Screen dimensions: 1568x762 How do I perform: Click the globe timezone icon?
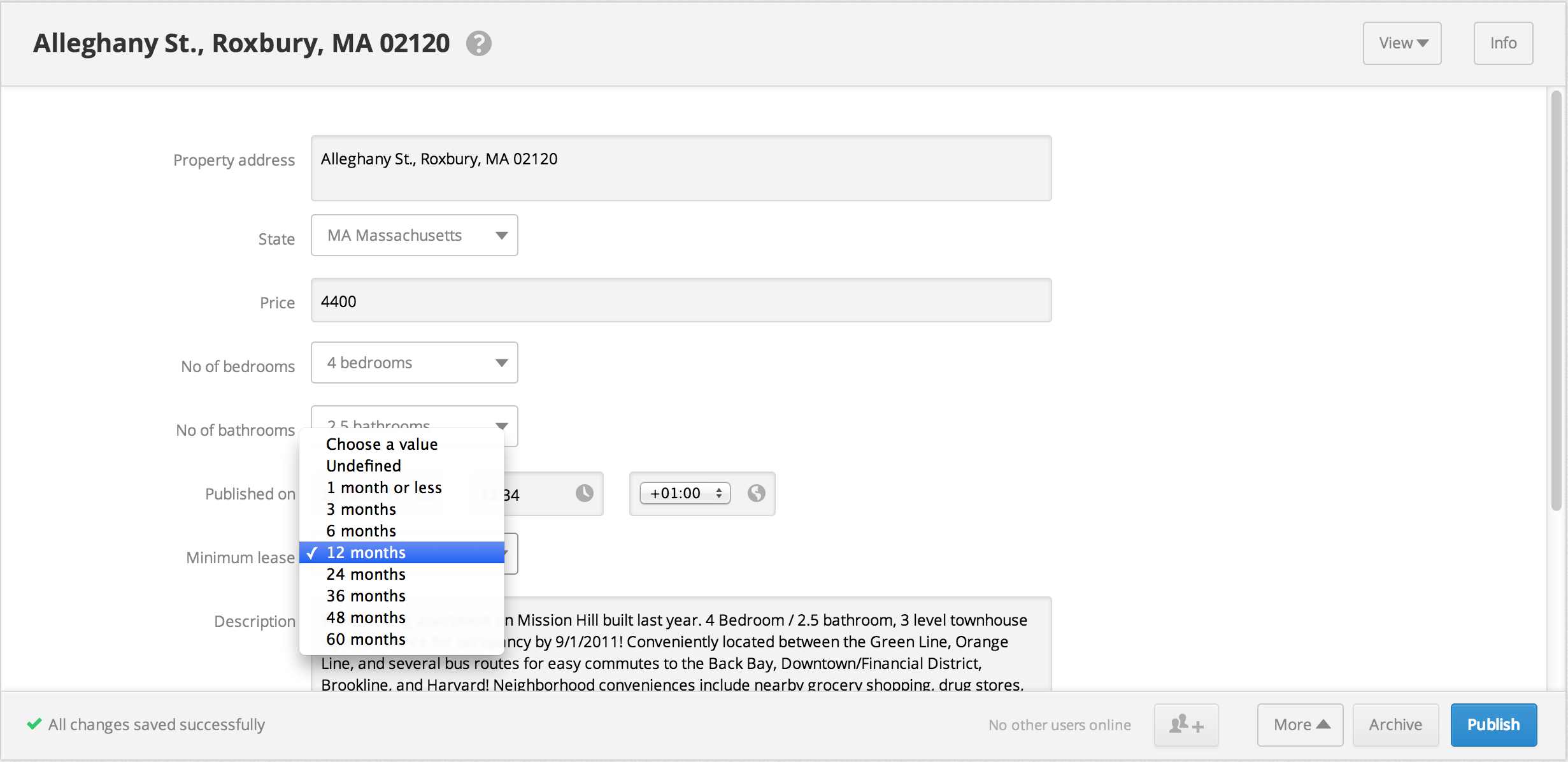point(756,493)
